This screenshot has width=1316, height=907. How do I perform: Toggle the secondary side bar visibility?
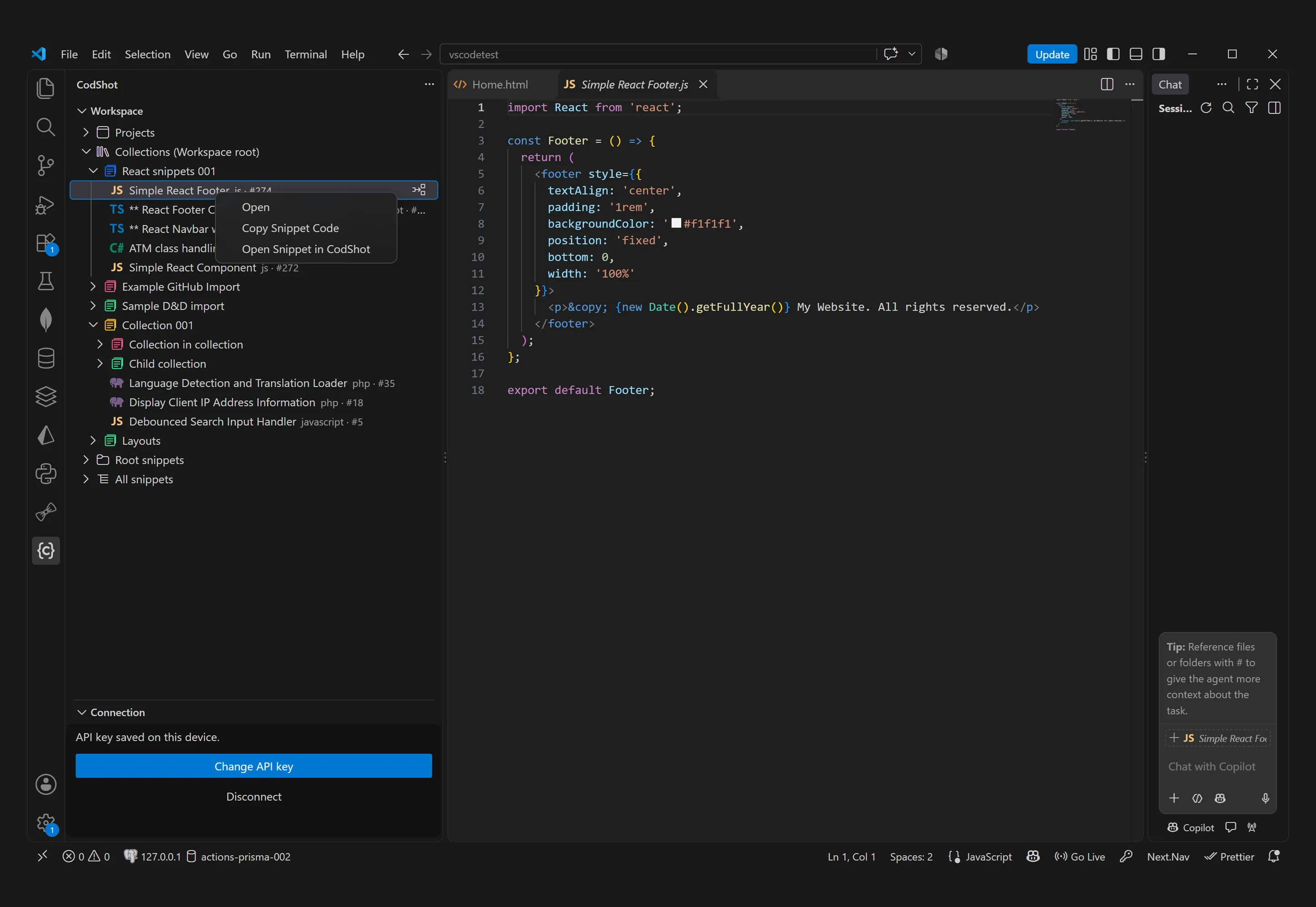point(1159,54)
